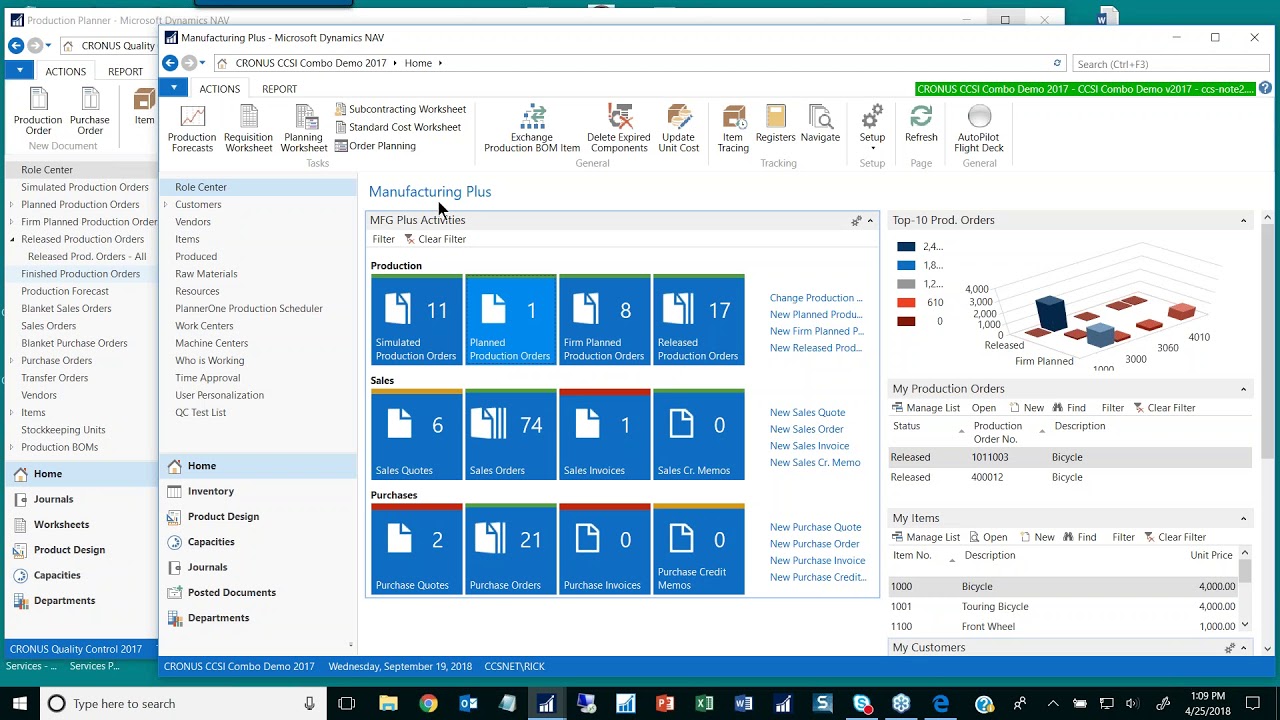Click the red 610 legend swatch
The image size is (1280, 720).
906,302
